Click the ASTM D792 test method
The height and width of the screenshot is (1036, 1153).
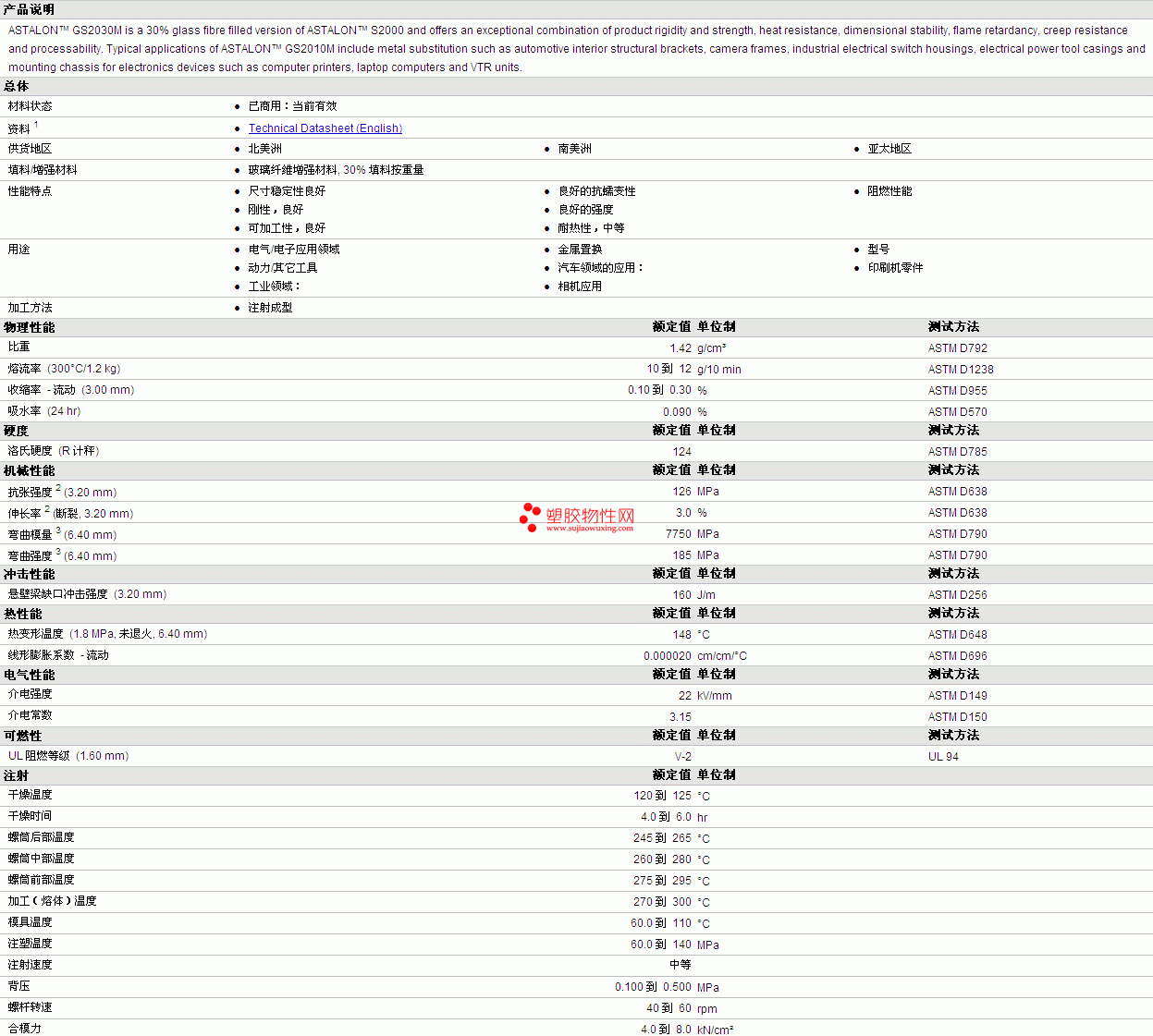(x=957, y=348)
